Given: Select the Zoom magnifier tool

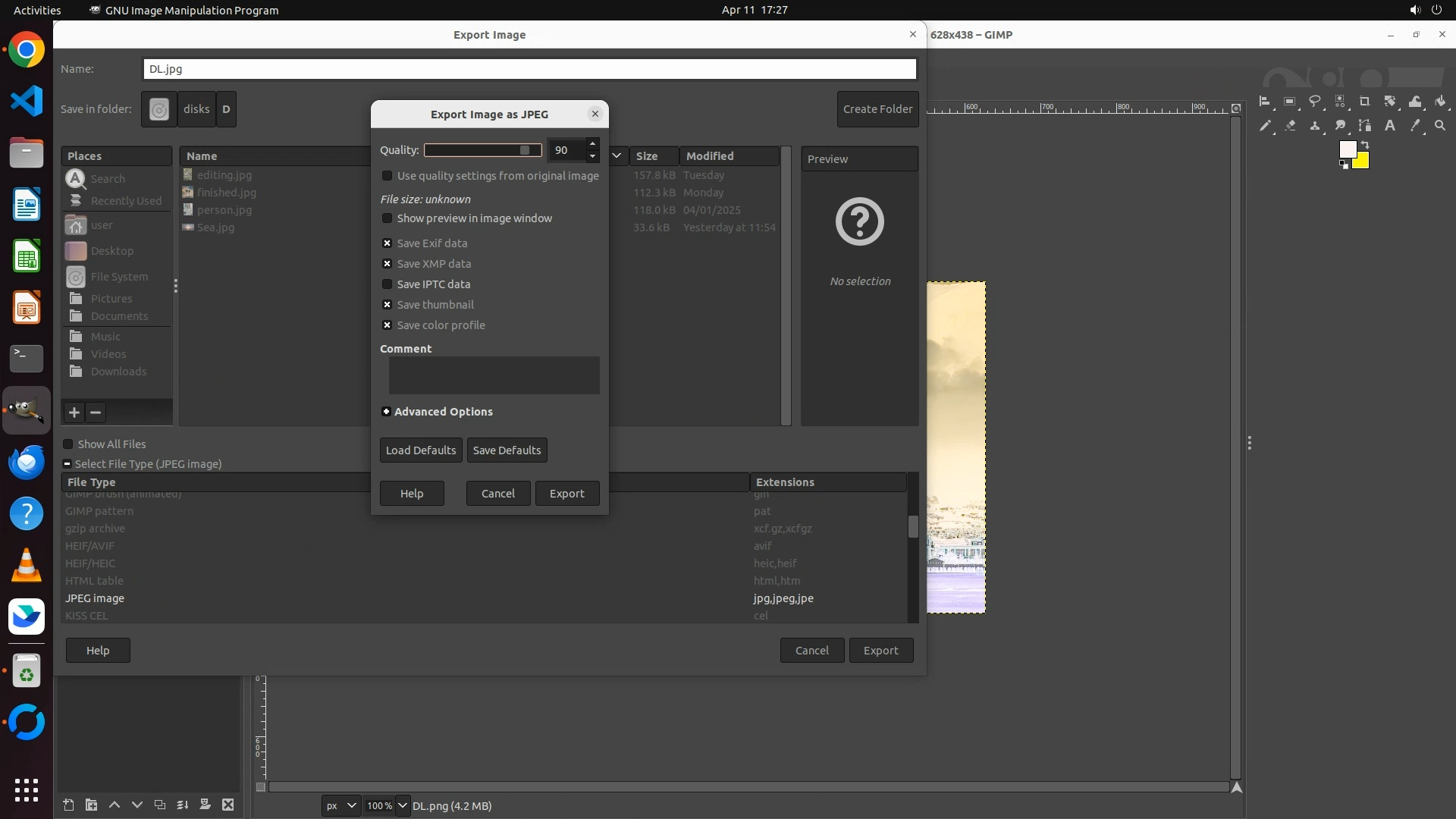Looking at the screenshot, I should [x=1440, y=126].
